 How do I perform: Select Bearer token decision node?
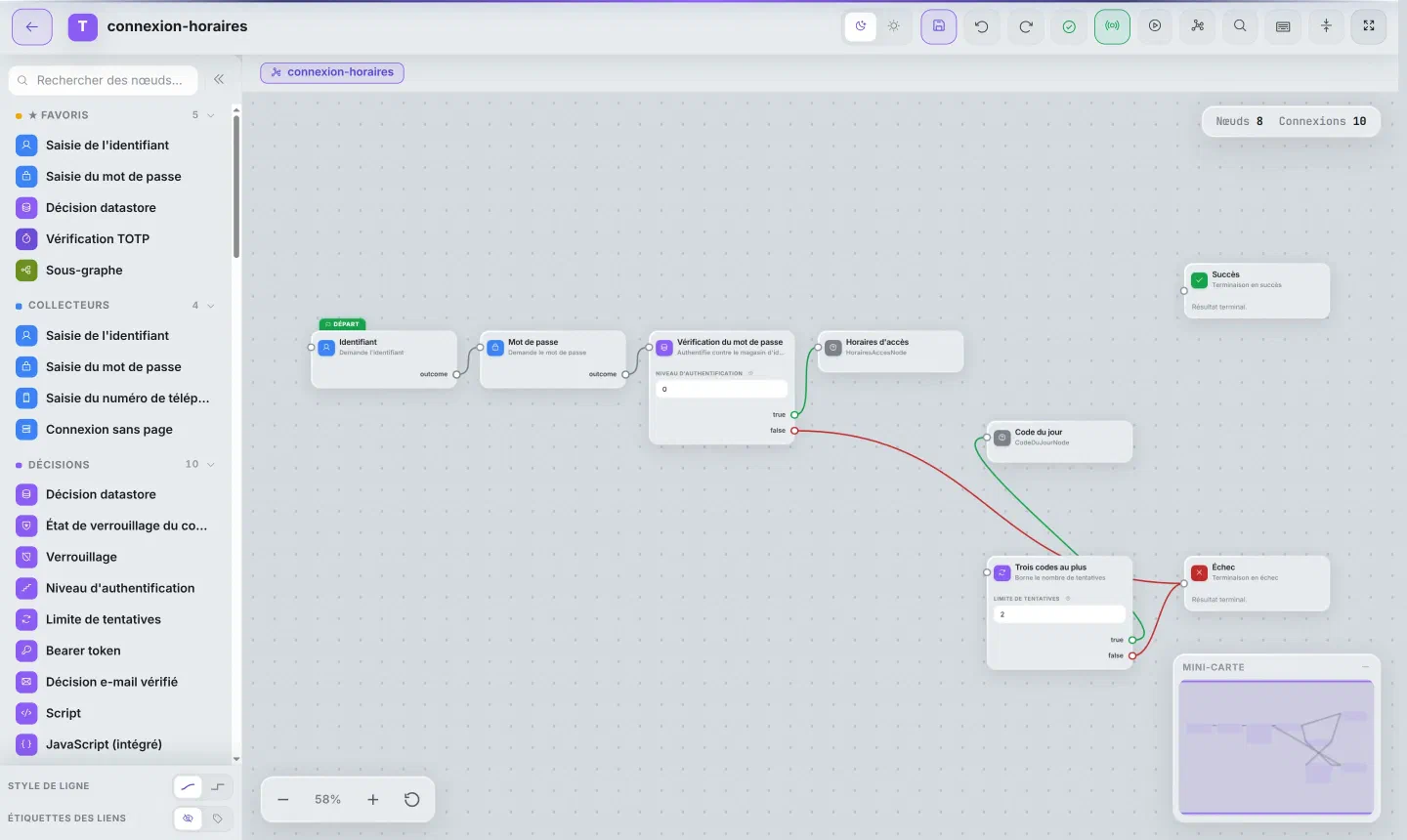pos(115,651)
